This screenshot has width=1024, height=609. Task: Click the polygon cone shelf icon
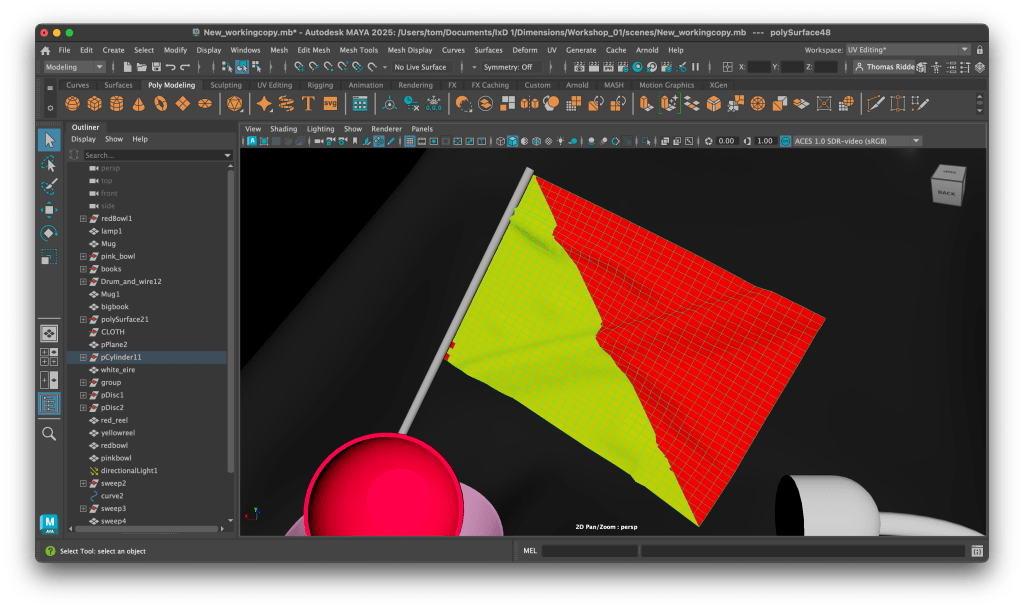139,104
